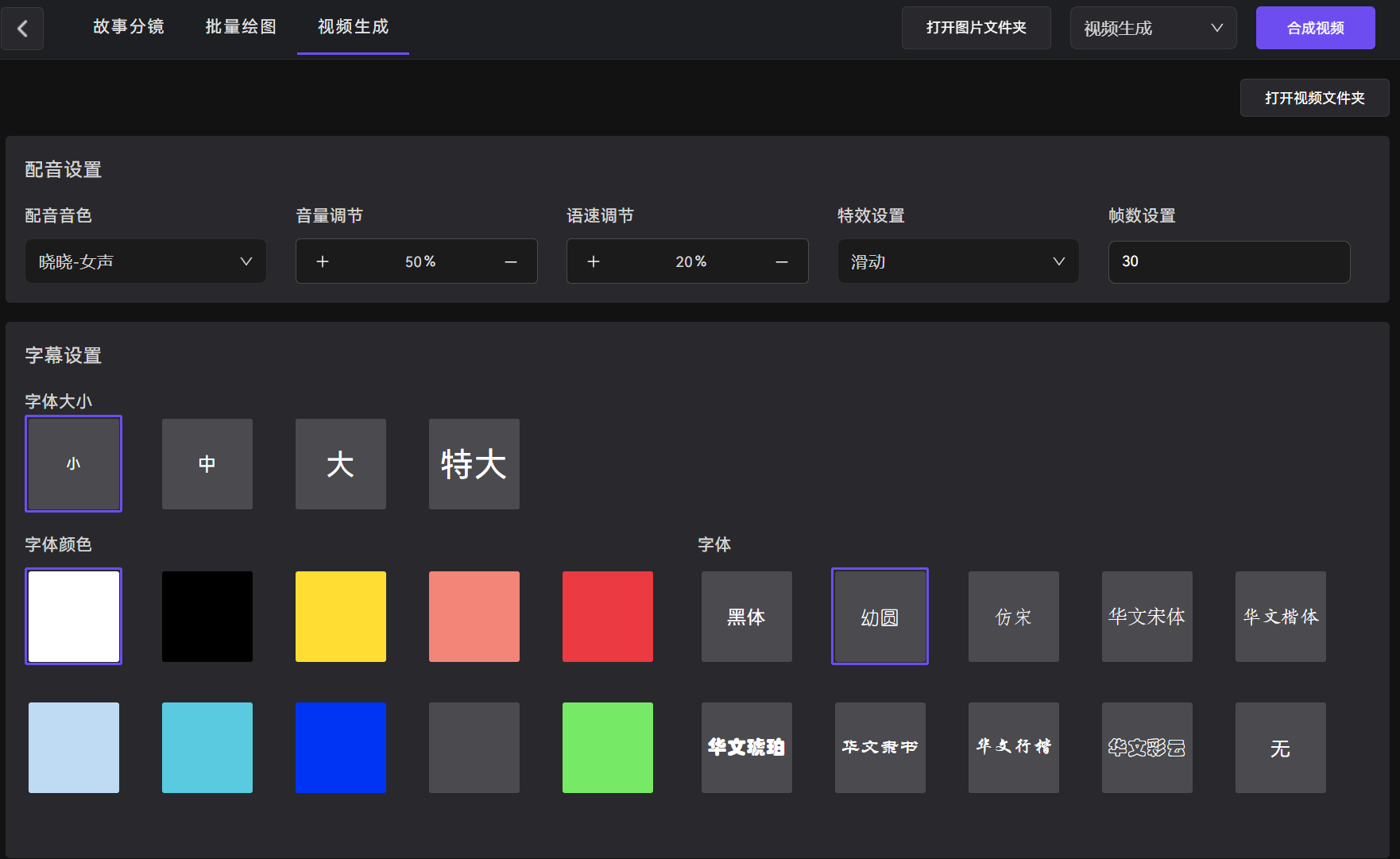Increase speech rate with 语速调节 plus icon
The width and height of the screenshot is (1400, 859).
[594, 261]
